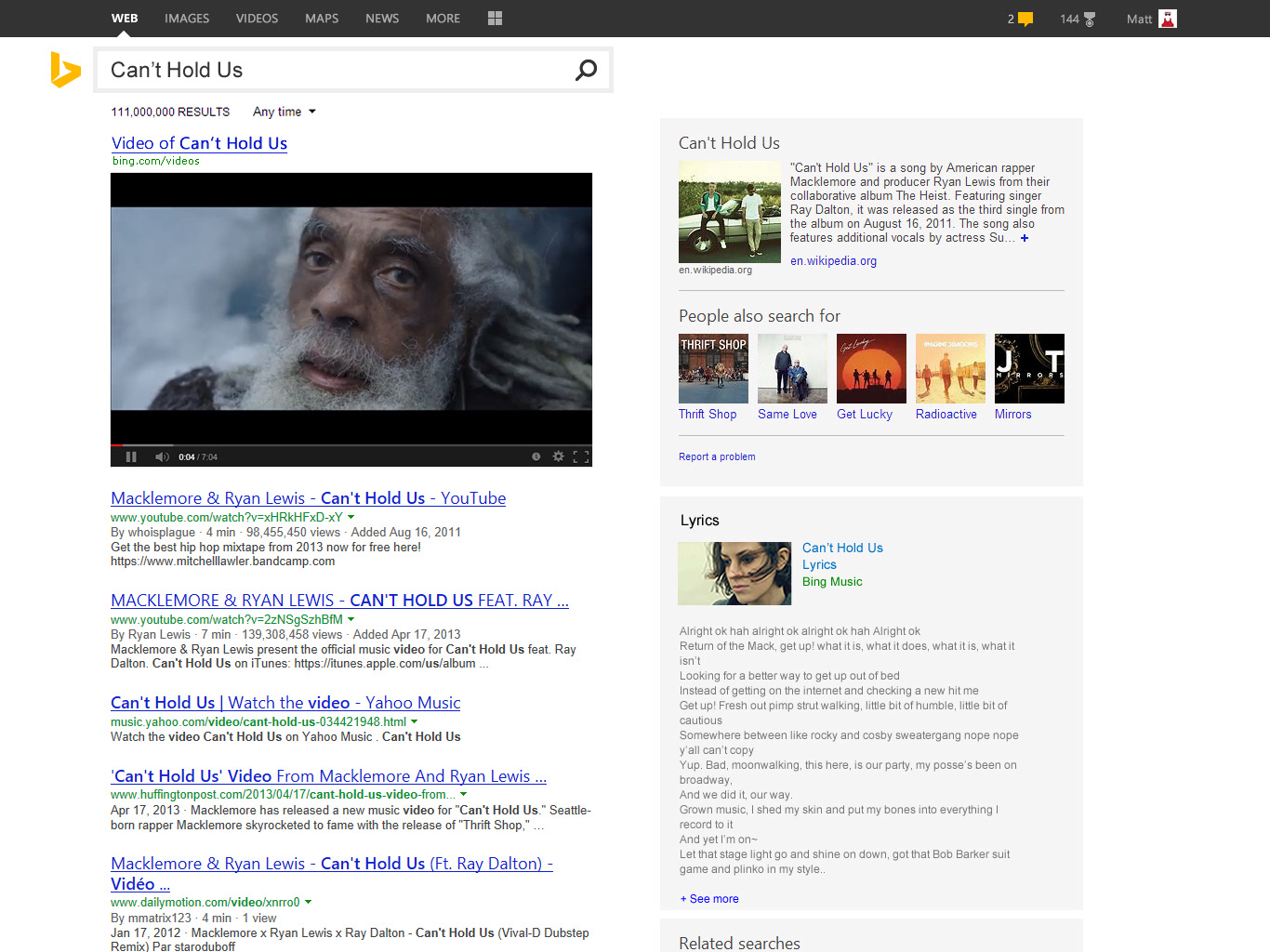Screen dimensions: 1270x952
Task: Switch to the VIDEOS tab
Action: click(257, 19)
